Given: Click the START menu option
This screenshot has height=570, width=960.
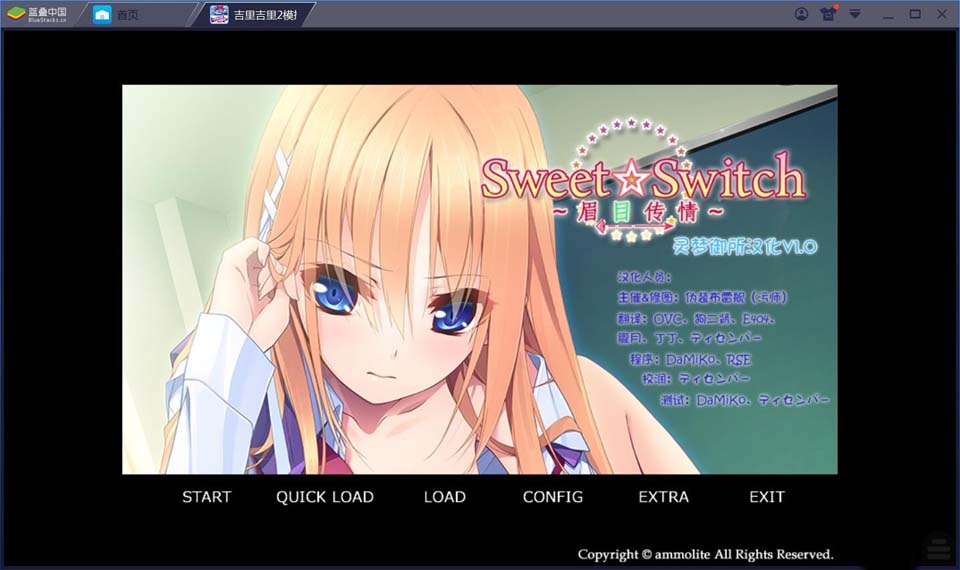Looking at the screenshot, I should pos(206,497).
